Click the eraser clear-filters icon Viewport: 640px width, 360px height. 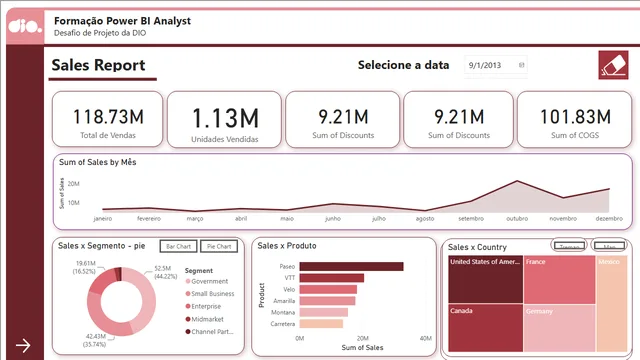(613, 65)
